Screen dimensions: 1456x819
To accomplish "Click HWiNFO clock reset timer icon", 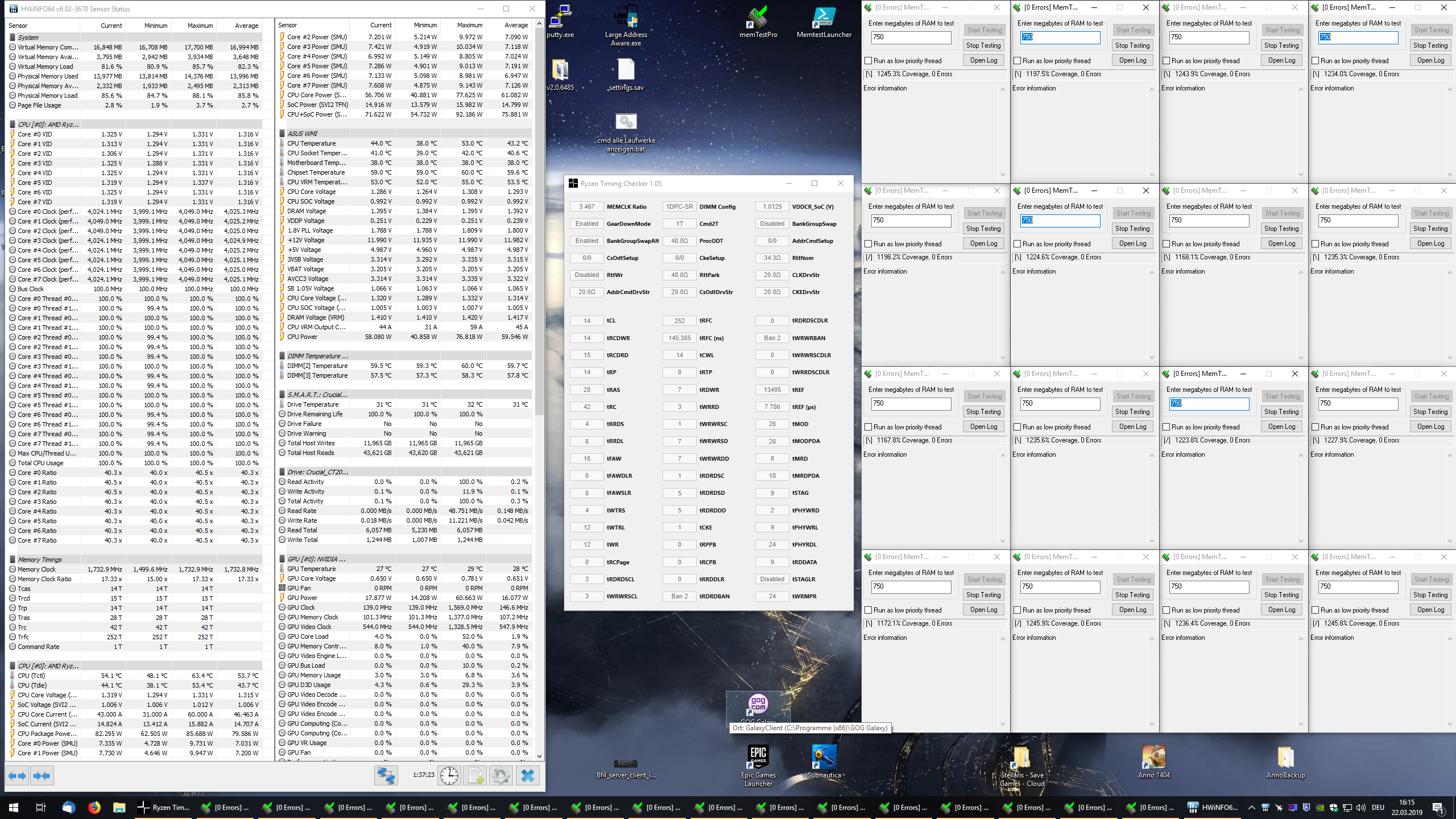I will coord(449,776).
